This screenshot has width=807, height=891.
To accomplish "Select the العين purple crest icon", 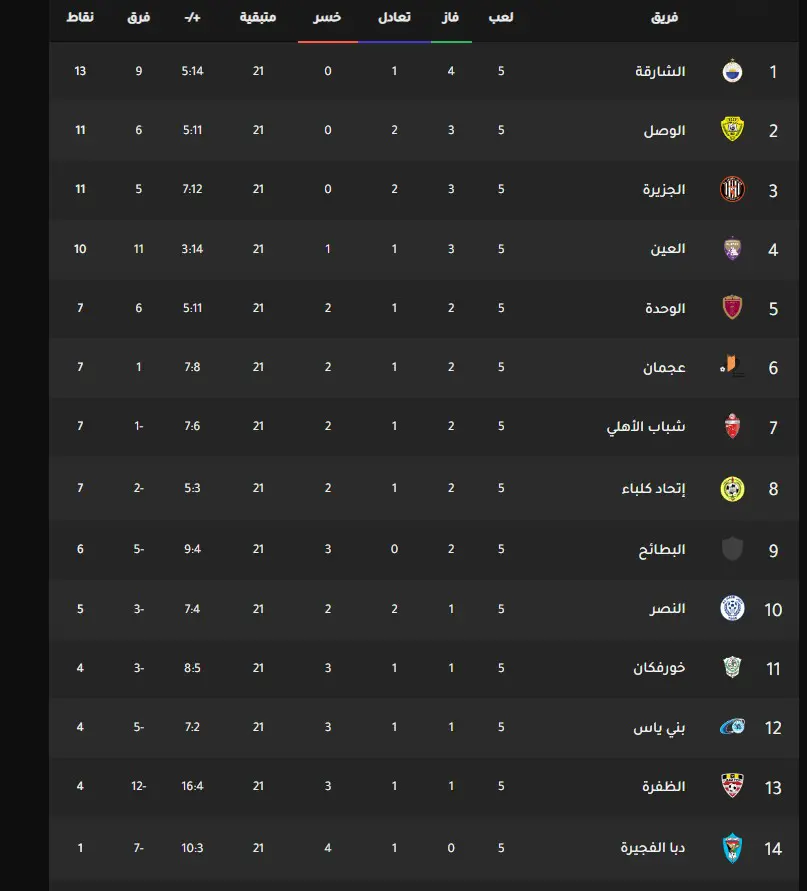I will click(x=732, y=248).
